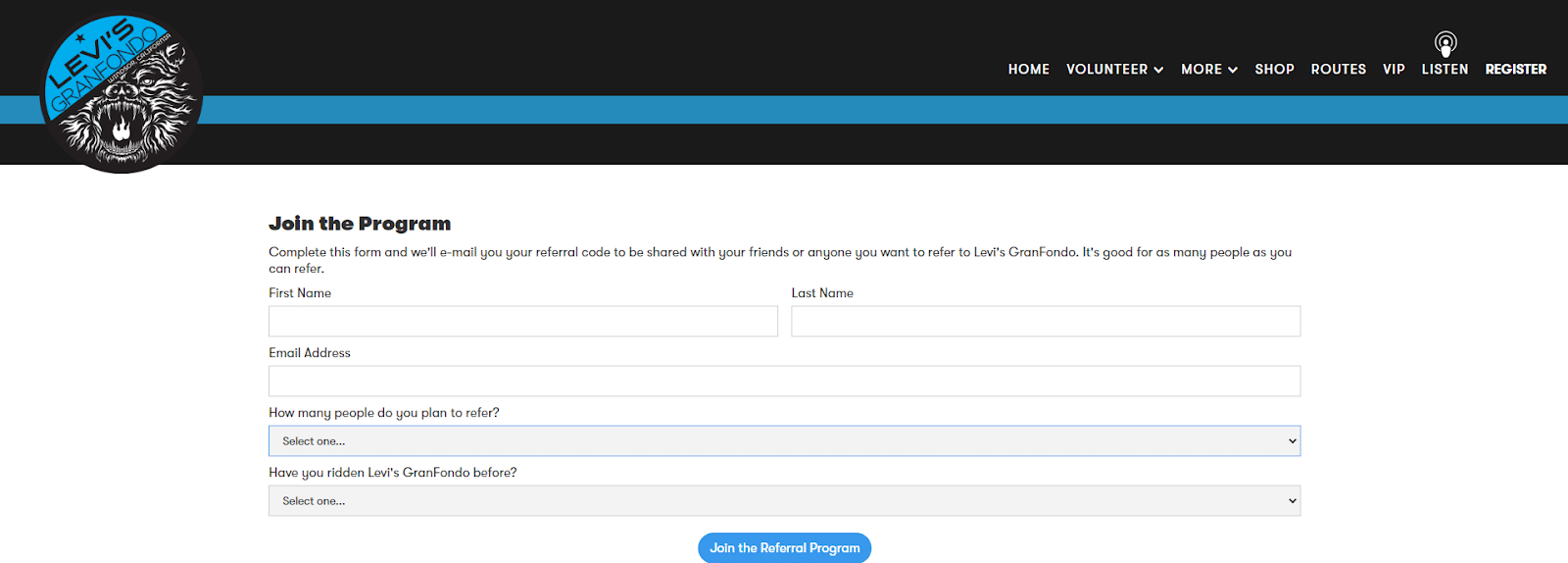1568x563 pixels.
Task: Click 'How many people do you plan to refer?' label
Action: pyautogui.click(x=384, y=413)
